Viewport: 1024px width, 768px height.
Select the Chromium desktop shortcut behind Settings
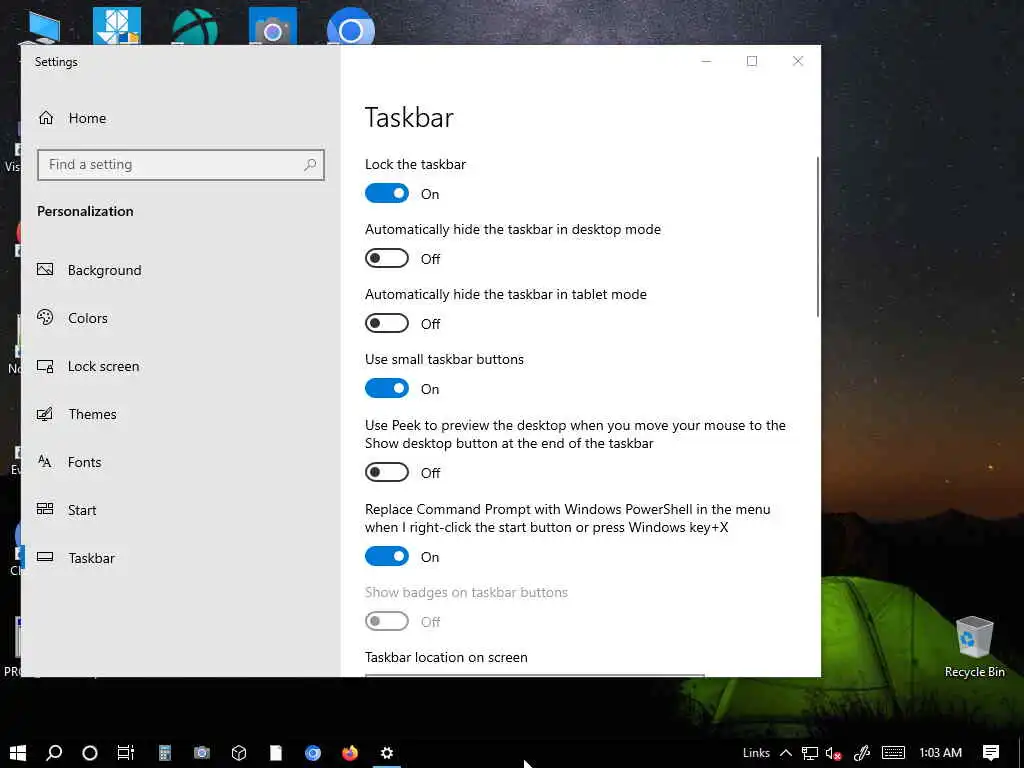click(351, 27)
